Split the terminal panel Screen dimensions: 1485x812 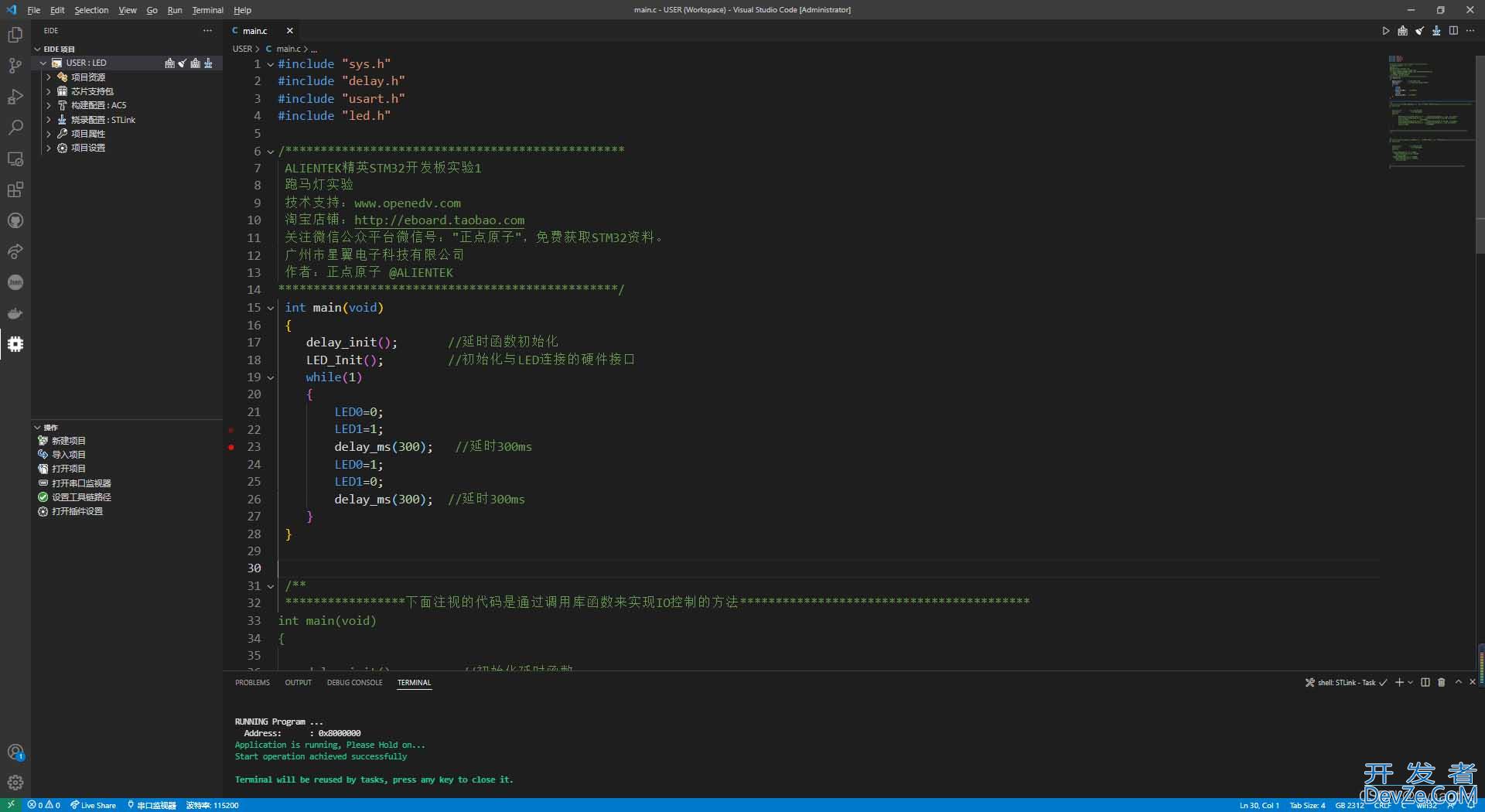click(1425, 682)
